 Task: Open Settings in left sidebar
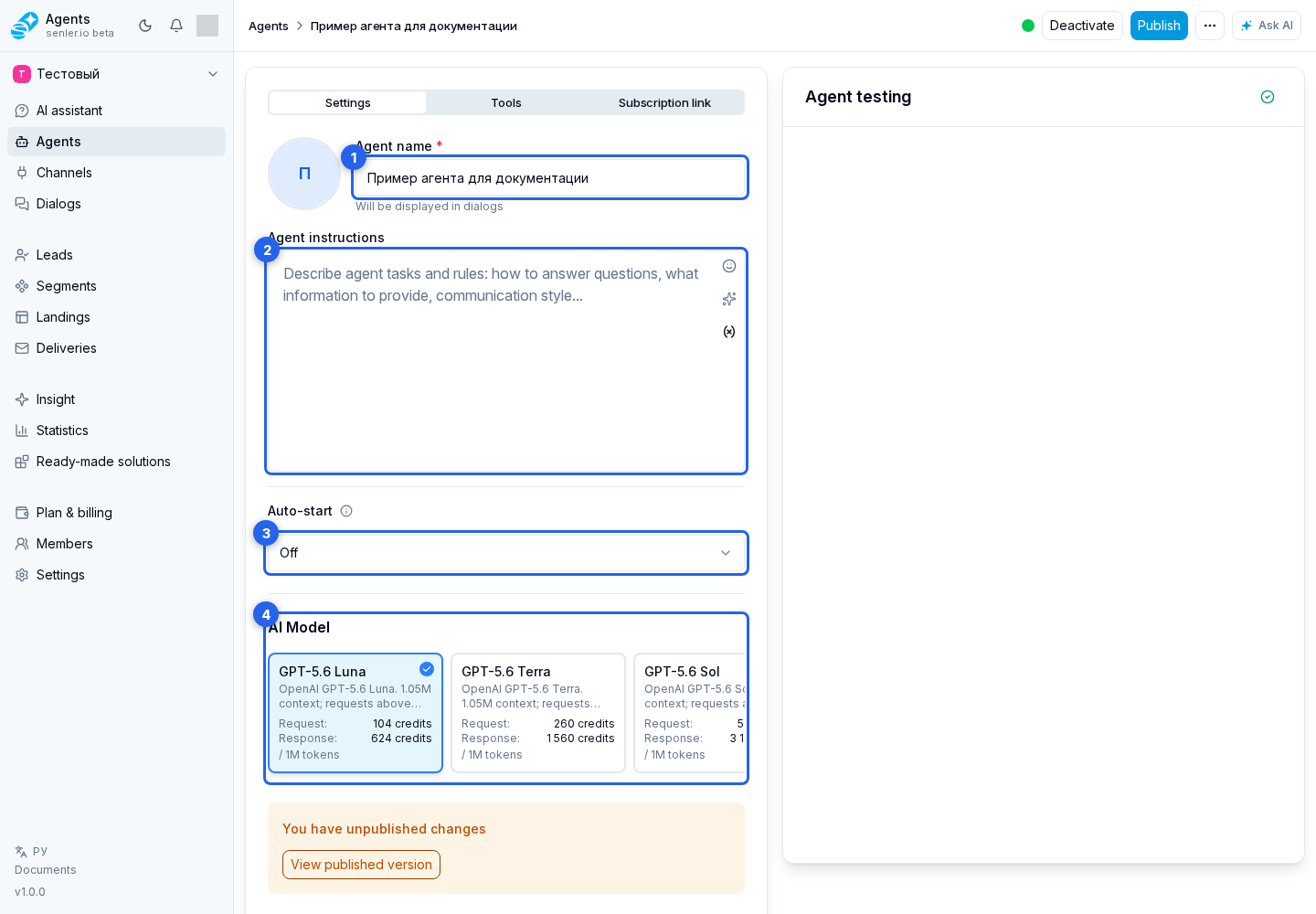[x=116, y=575]
